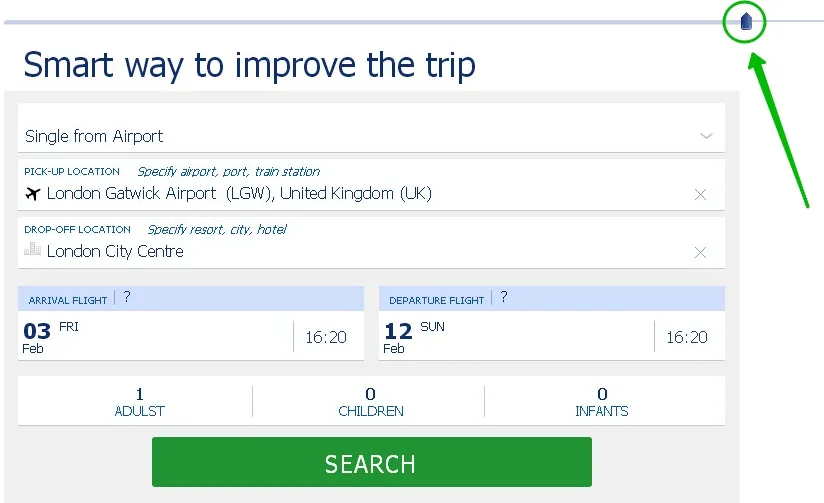This screenshot has height=503, width=824.
Task: Clear the pick-up location with X
Action: click(x=700, y=194)
